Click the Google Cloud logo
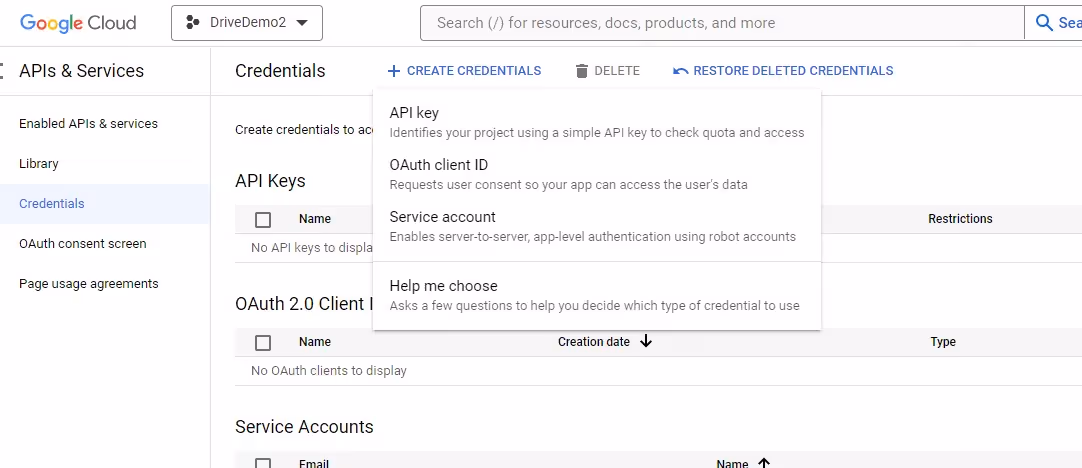Screen dimensions: 1082x468 [78, 23]
